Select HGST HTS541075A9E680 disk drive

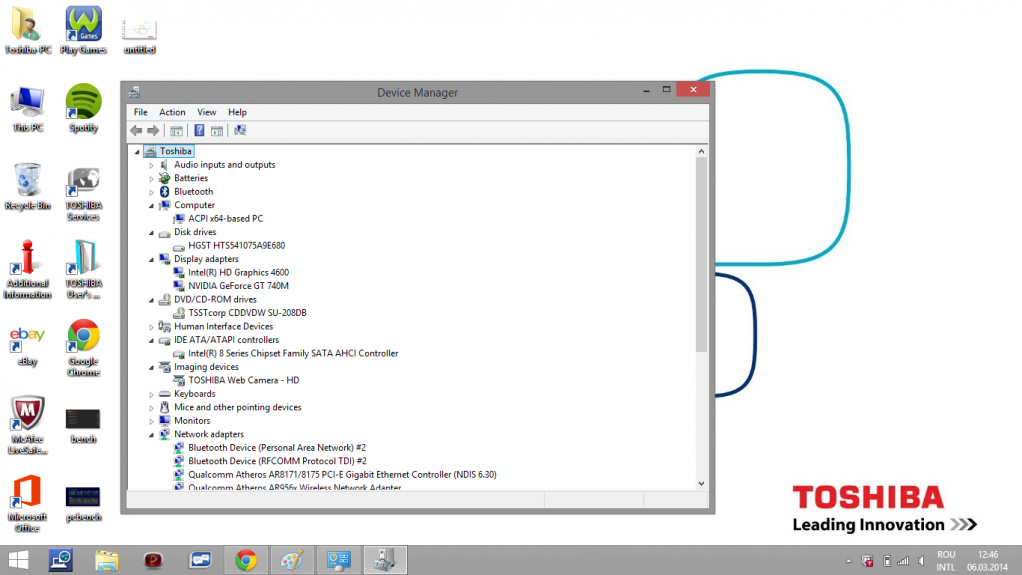click(x=237, y=245)
